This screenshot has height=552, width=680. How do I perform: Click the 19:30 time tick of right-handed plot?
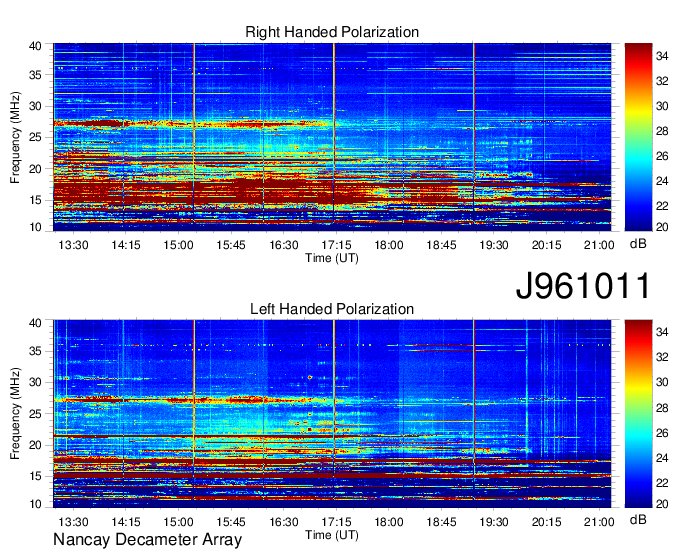click(x=494, y=245)
